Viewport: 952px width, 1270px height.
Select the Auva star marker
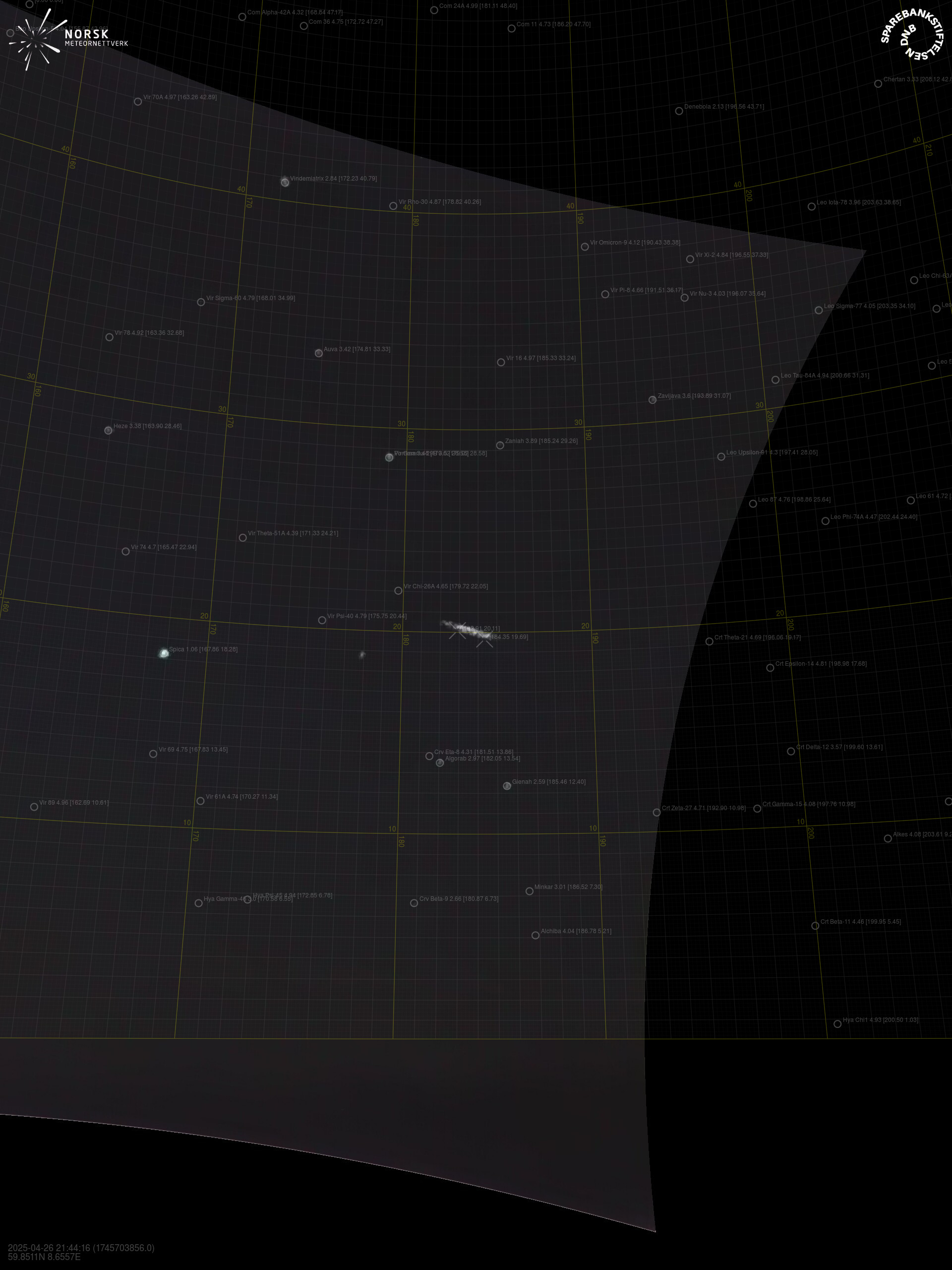point(318,353)
